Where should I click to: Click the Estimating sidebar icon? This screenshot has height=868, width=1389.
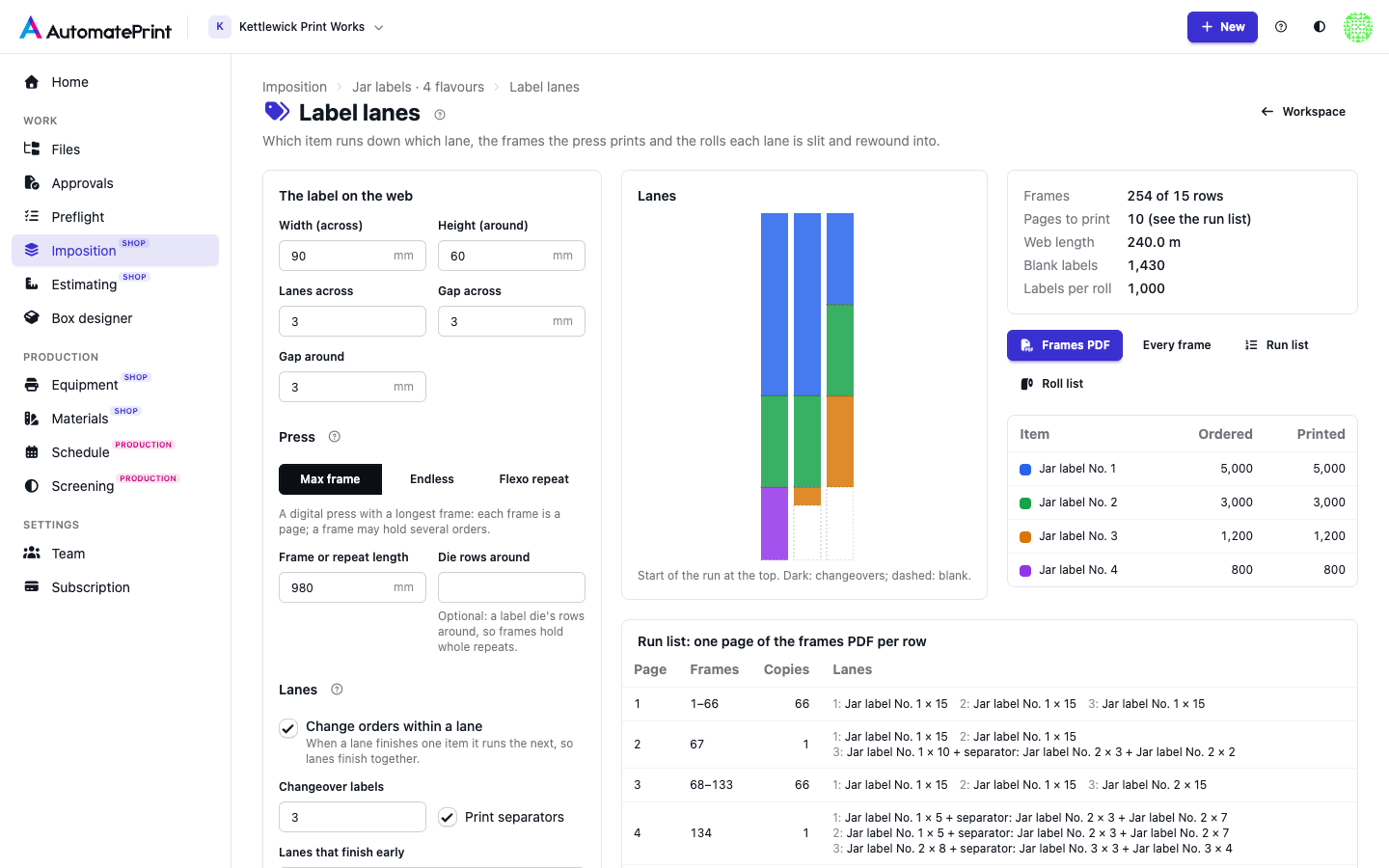pyautogui.click(x=32, y=285)
